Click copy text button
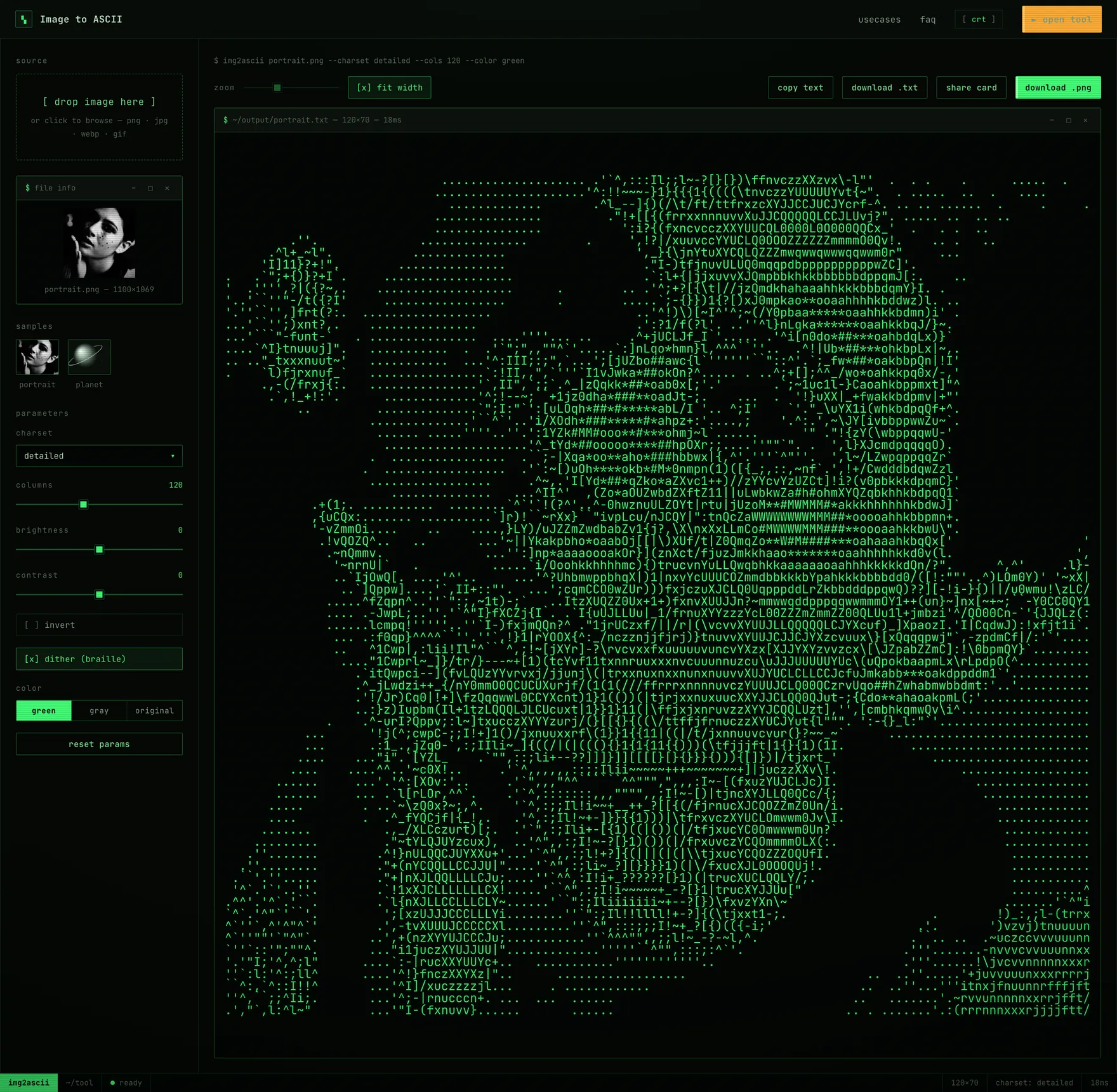The width and height of the screenshot is (1117, 1092). (800, 88)
